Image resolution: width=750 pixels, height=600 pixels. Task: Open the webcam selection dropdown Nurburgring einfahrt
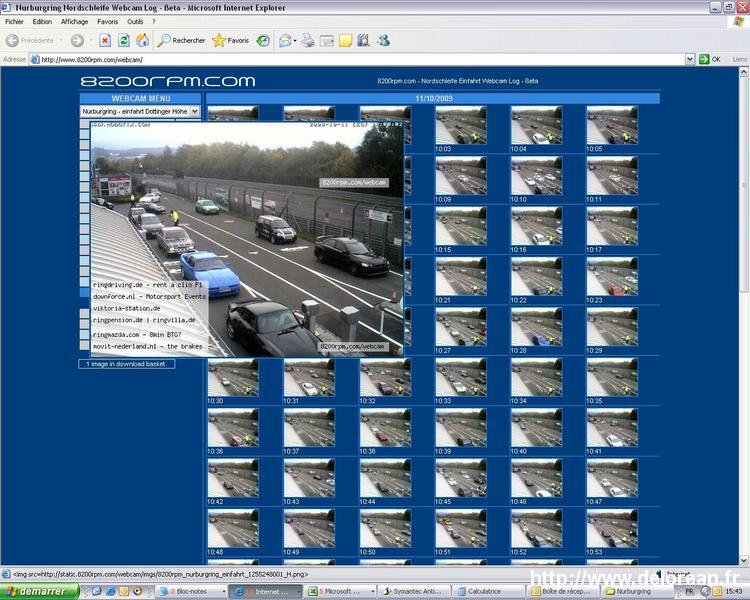pyautogui.click(x=140, y=111)
